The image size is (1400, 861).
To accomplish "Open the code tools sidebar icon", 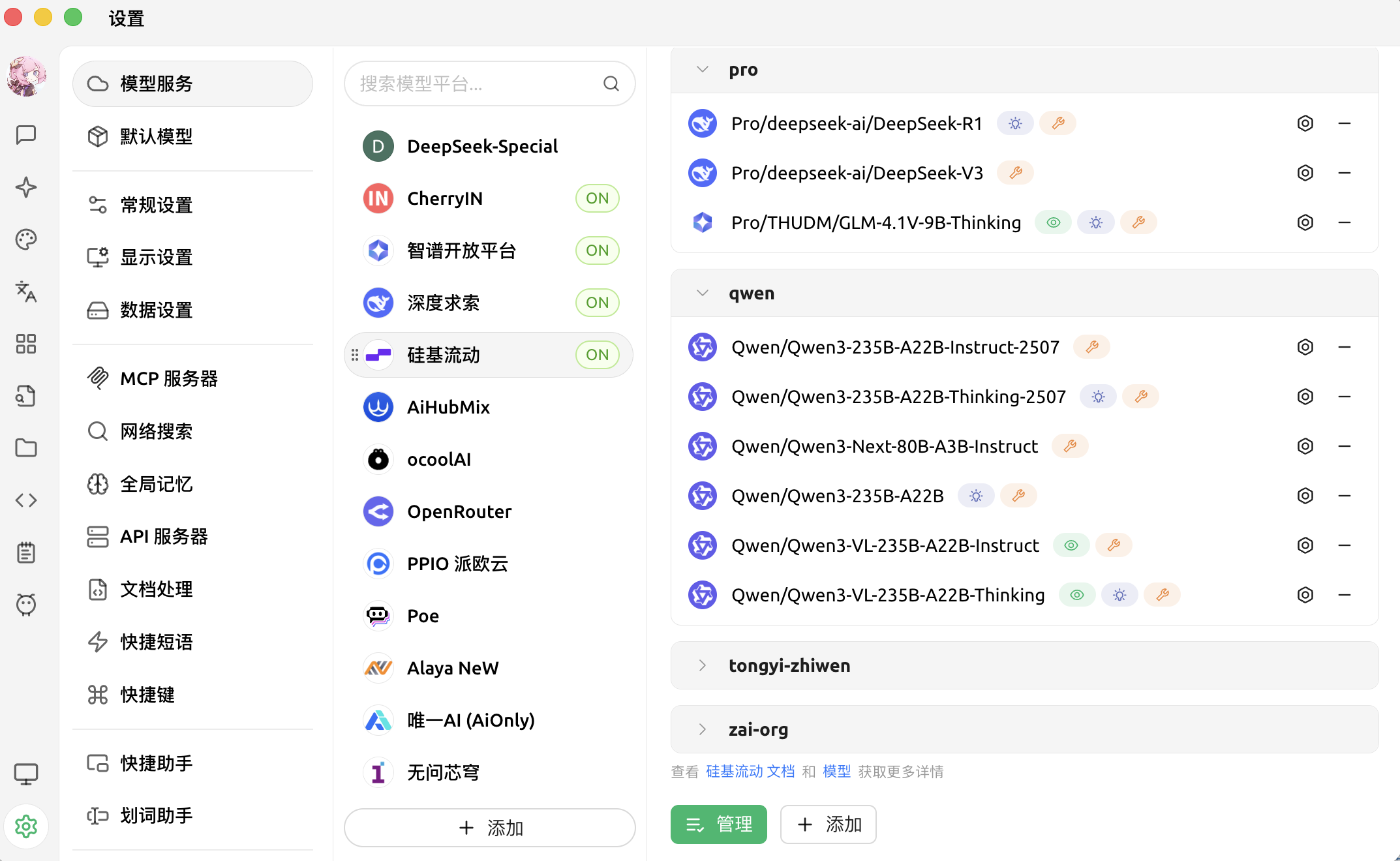I will pyautogui.click(x=26, y=500).
